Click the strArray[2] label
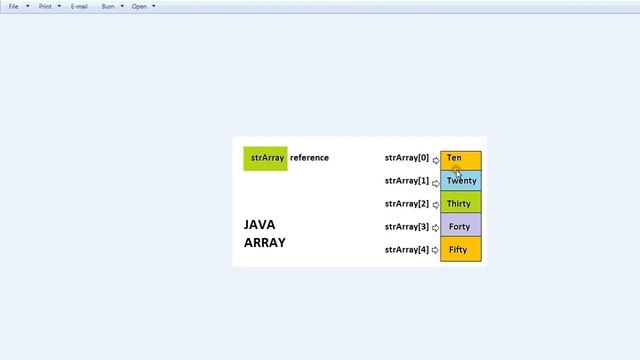 (x=407, y=203)
